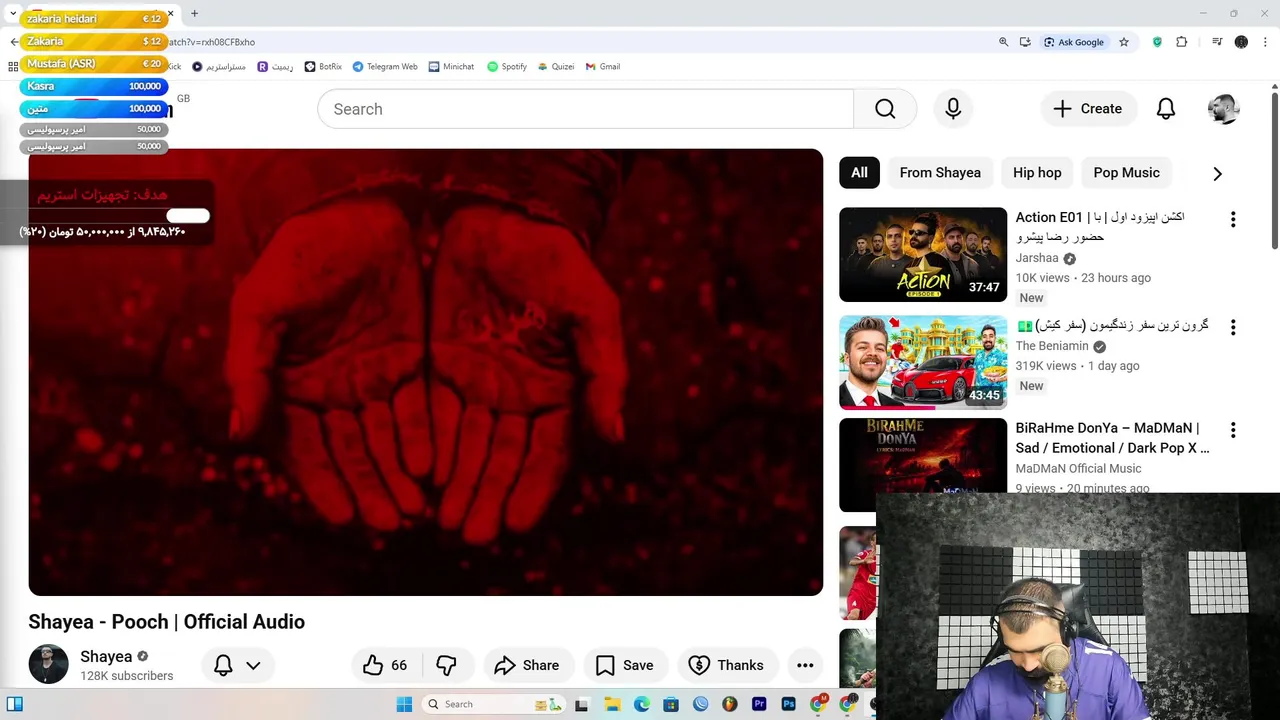This screenshot has height=720, width=1280.
Task: Click the Create button
Action: [1088, 109]
